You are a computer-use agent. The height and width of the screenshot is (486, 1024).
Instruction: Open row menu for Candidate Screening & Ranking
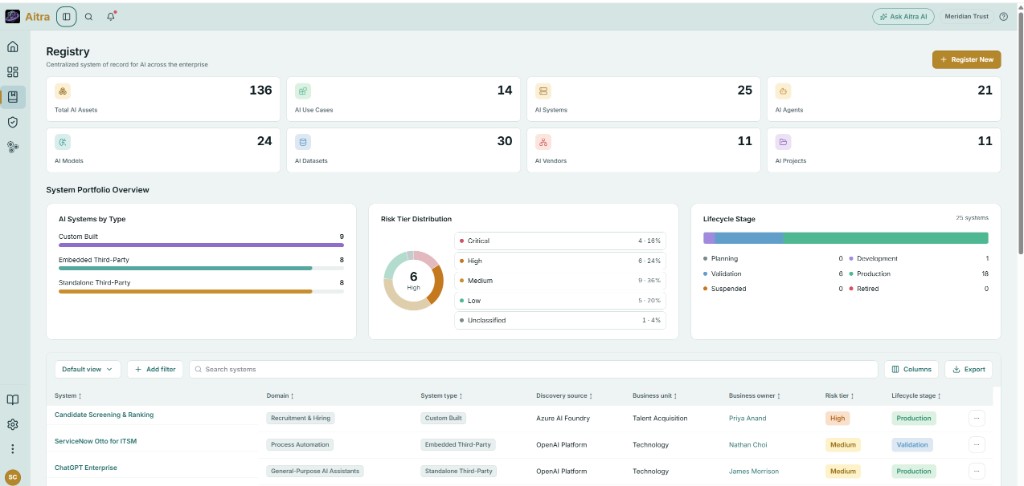pyautogui.click(x=976, y=418)
